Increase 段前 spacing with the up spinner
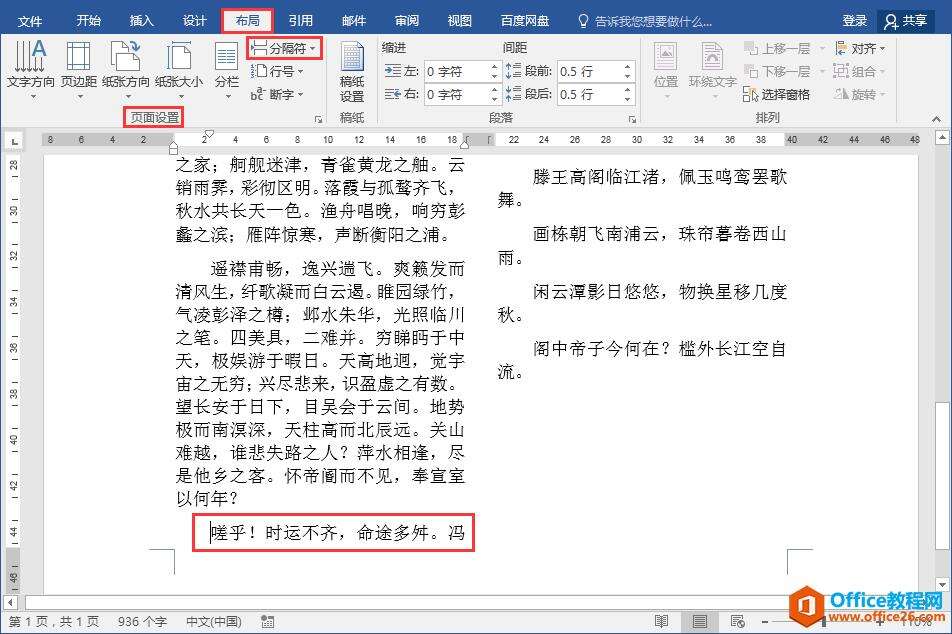Viewport: 952px width, 634px height. (628, 66)
